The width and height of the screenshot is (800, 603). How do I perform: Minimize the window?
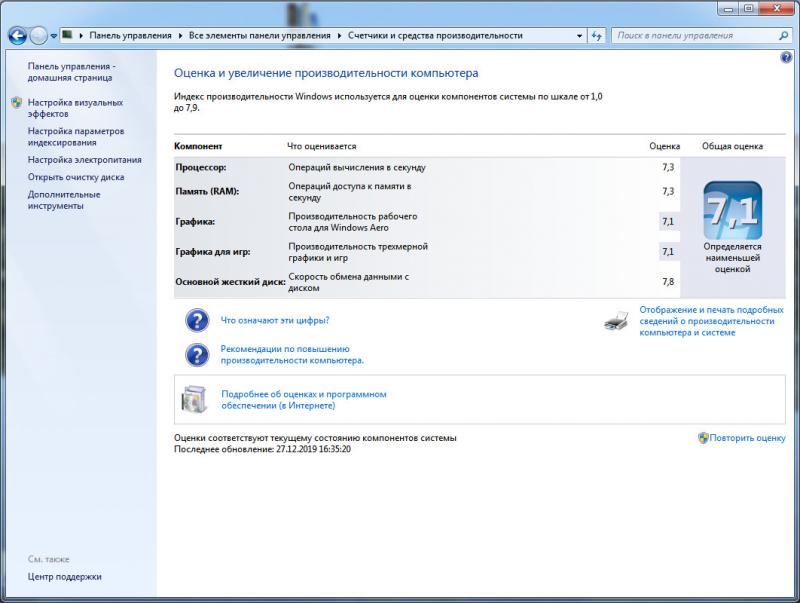coord(728,9)
